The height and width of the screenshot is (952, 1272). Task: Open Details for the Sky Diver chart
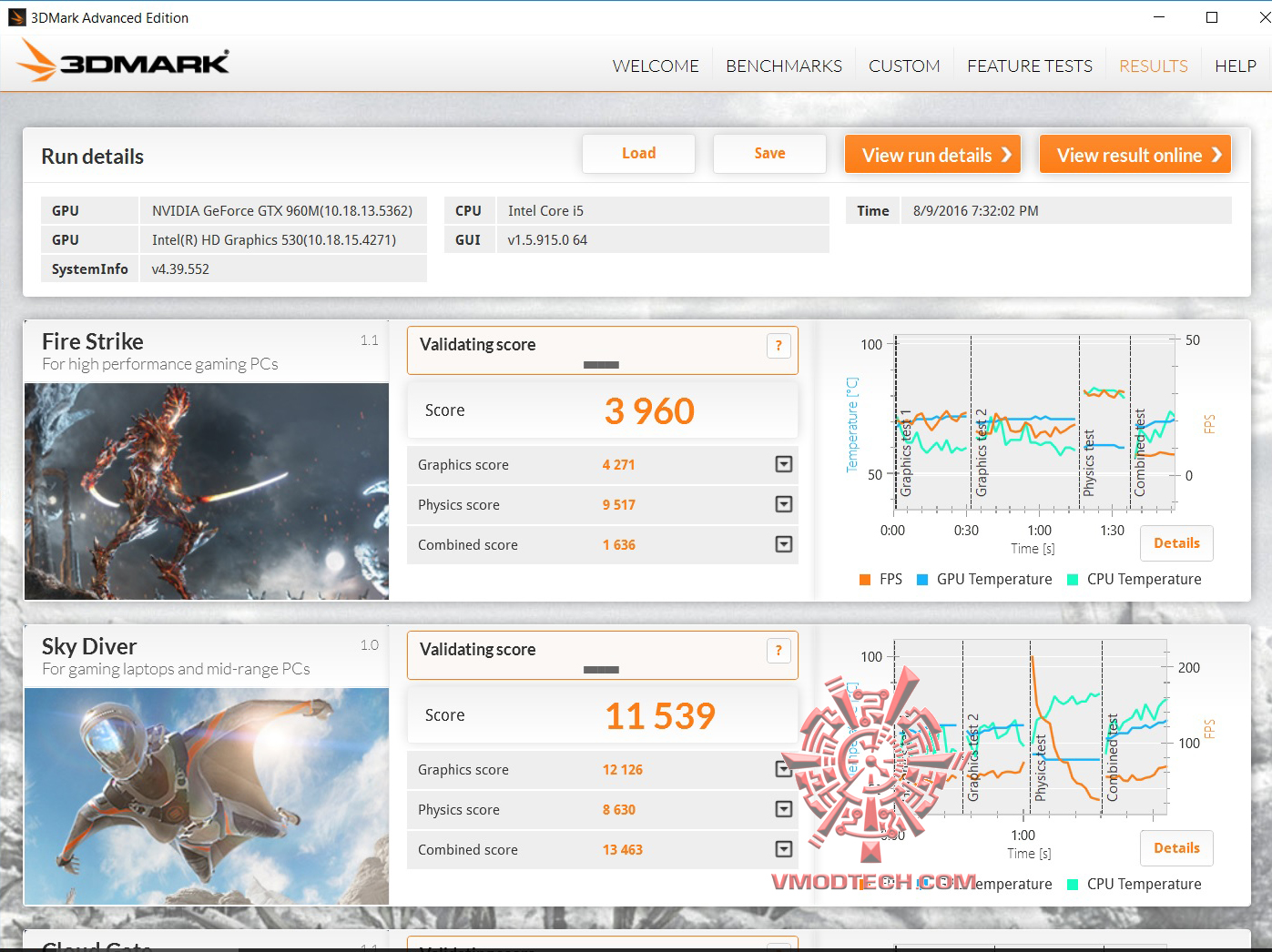coord(1176,848)
